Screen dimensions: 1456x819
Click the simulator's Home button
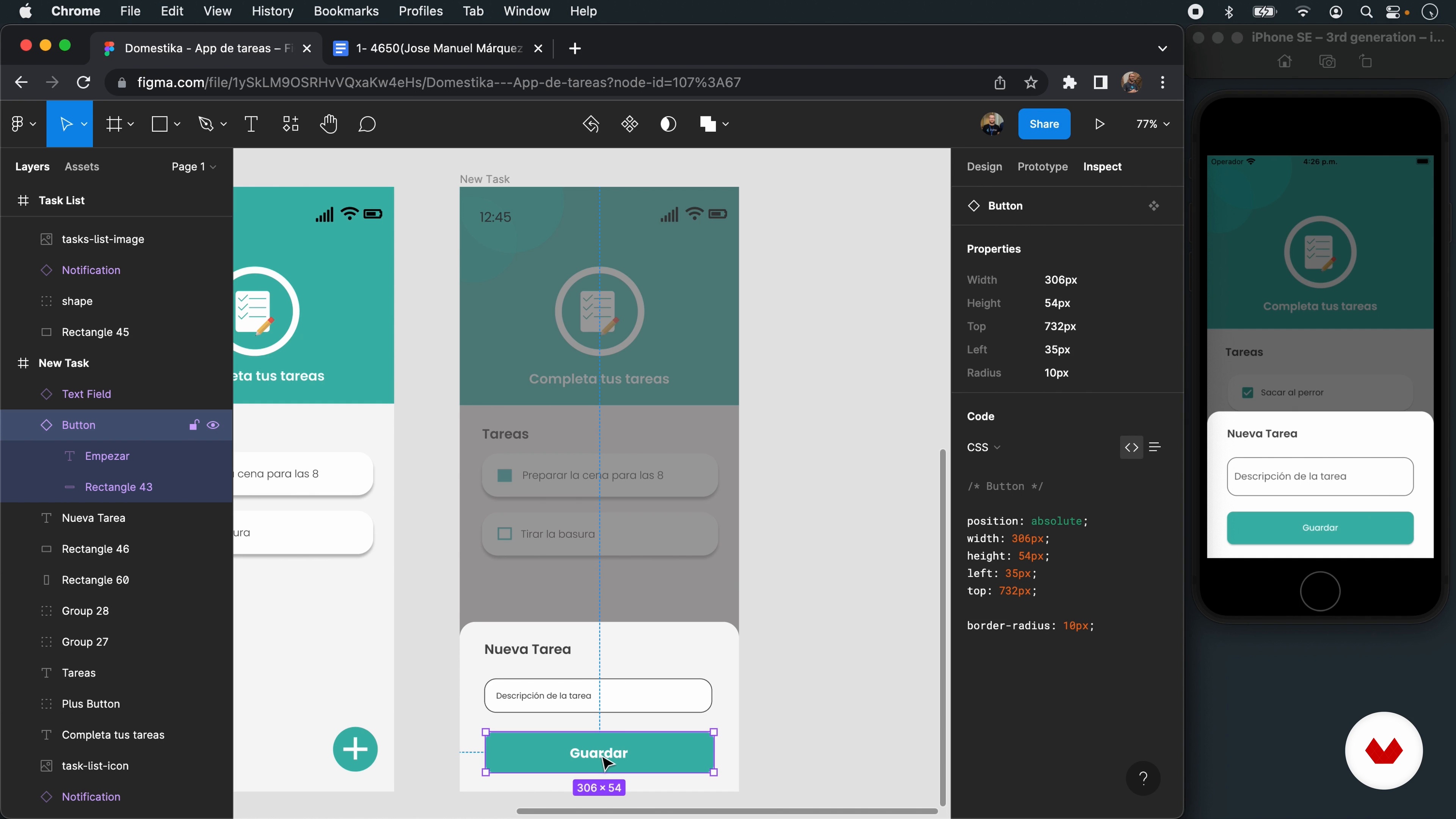1320,591
